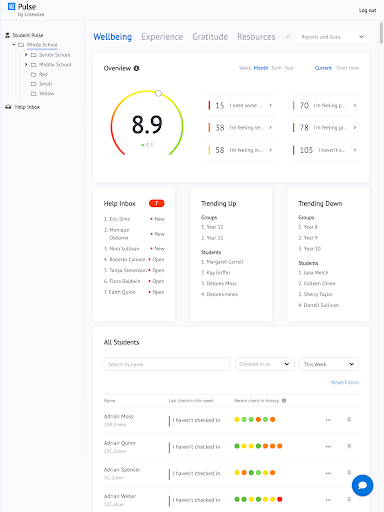Open the Reports and Data dropdown
384x512 pixels.
pos(332,37)
